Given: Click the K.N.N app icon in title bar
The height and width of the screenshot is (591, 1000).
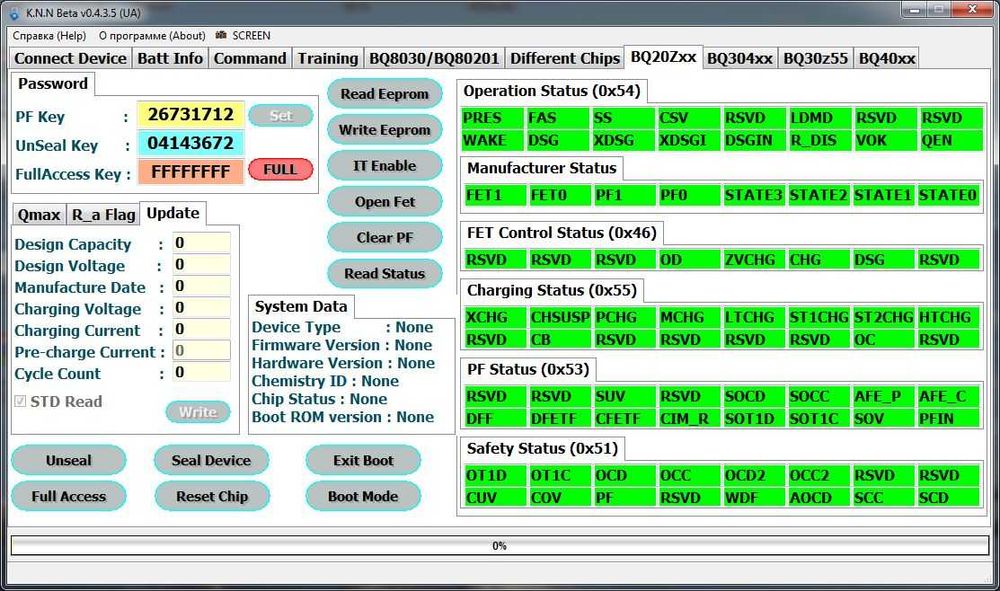Looking at the screenshot, I should tap(14, 13).
